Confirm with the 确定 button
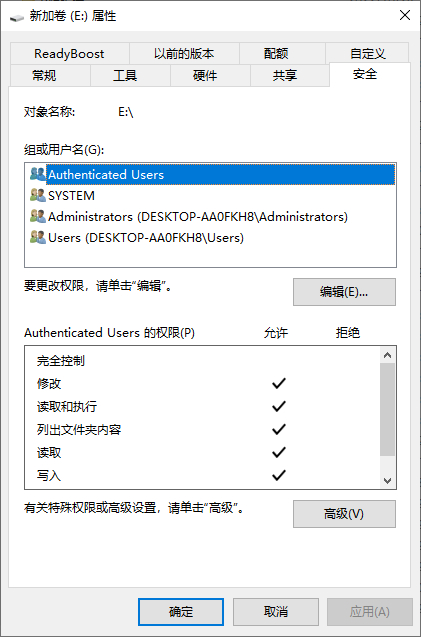421x637 pixels. 181,611
